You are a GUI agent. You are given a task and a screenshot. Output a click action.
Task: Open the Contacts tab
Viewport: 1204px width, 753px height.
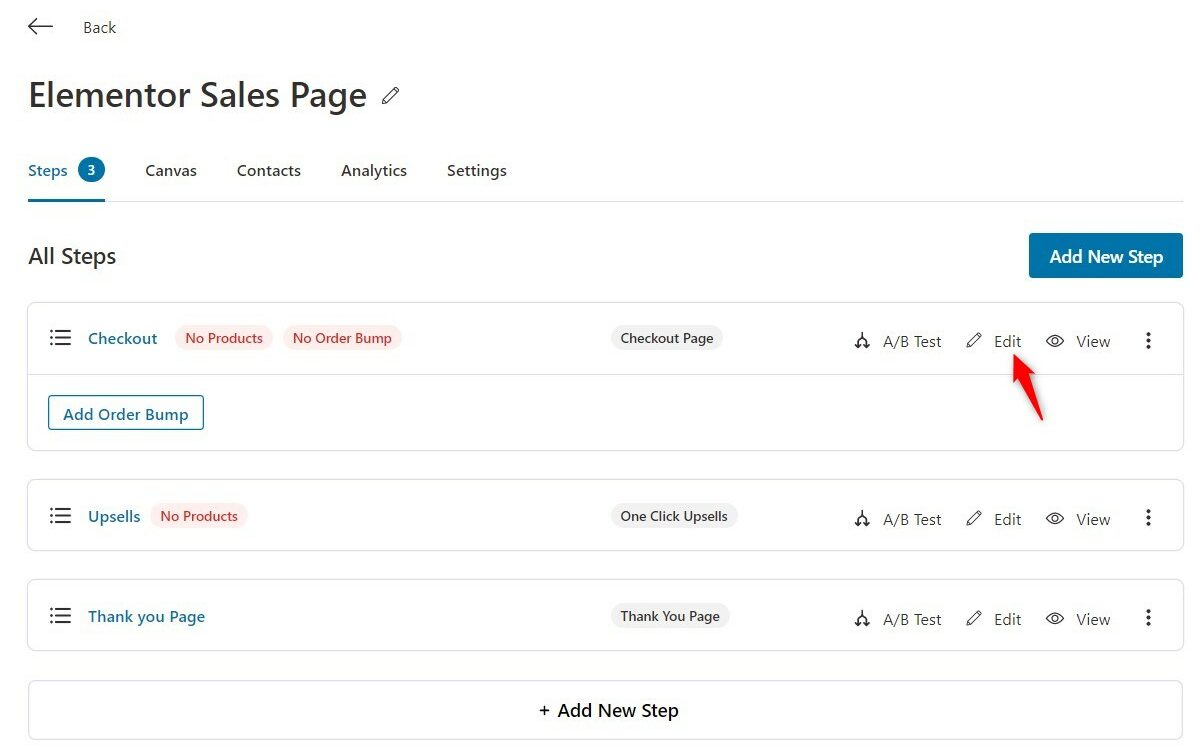pos(269,171)
